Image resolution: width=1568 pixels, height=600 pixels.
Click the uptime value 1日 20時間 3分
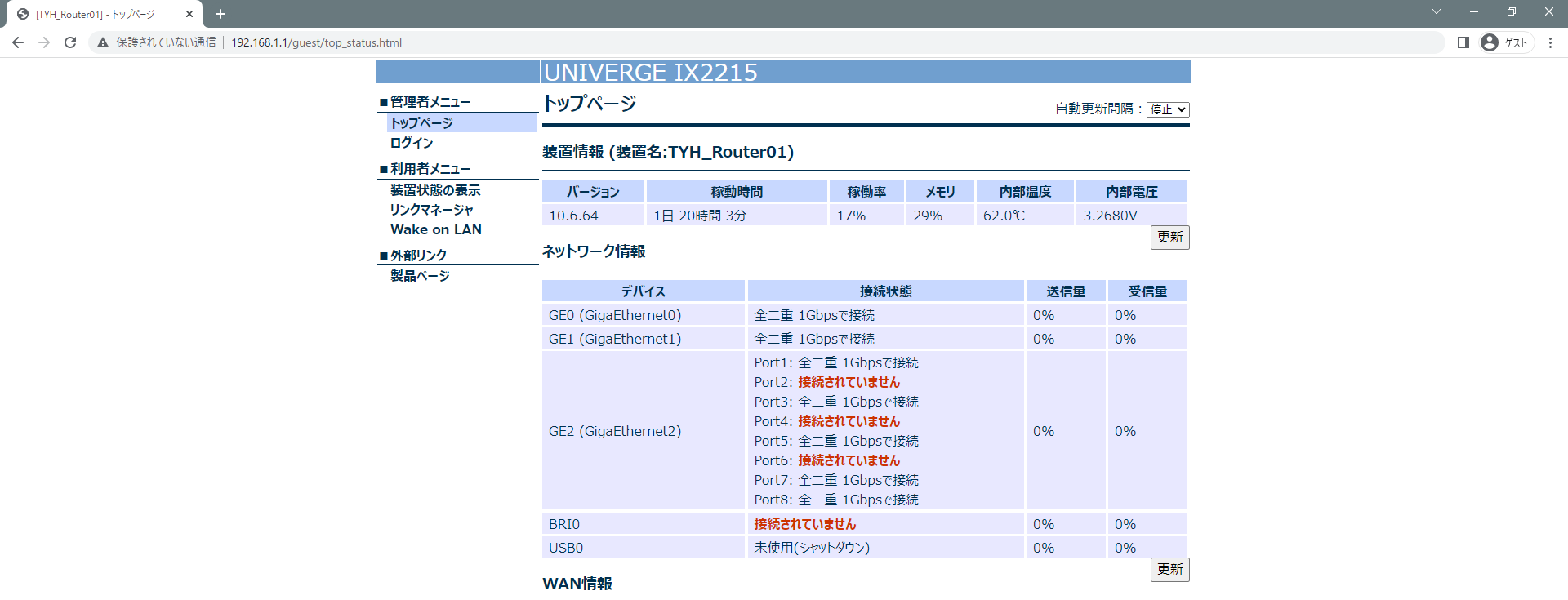pos(700,216)
